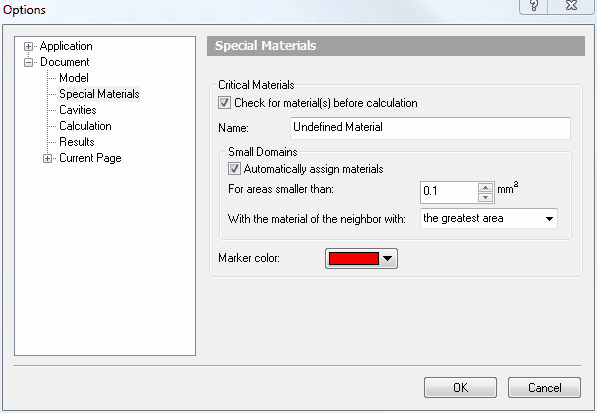
Task: Increase the area threshold with up arrow
Action: pyautogui.click(x=485, y=187)
